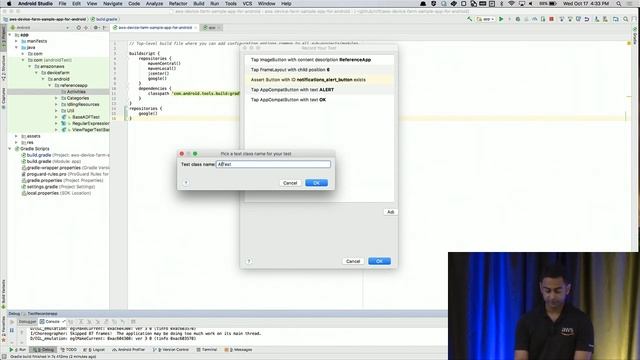Click the green Run triangle in the toolbar
Screen dimensions: 640x360
click(x=501, y=19)
